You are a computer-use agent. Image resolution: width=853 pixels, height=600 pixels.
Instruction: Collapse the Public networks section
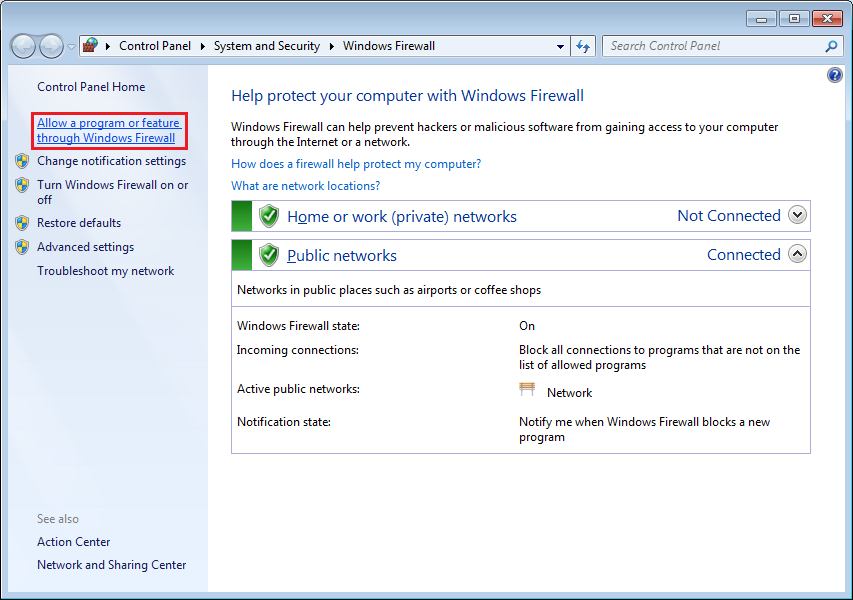point(797,253)
